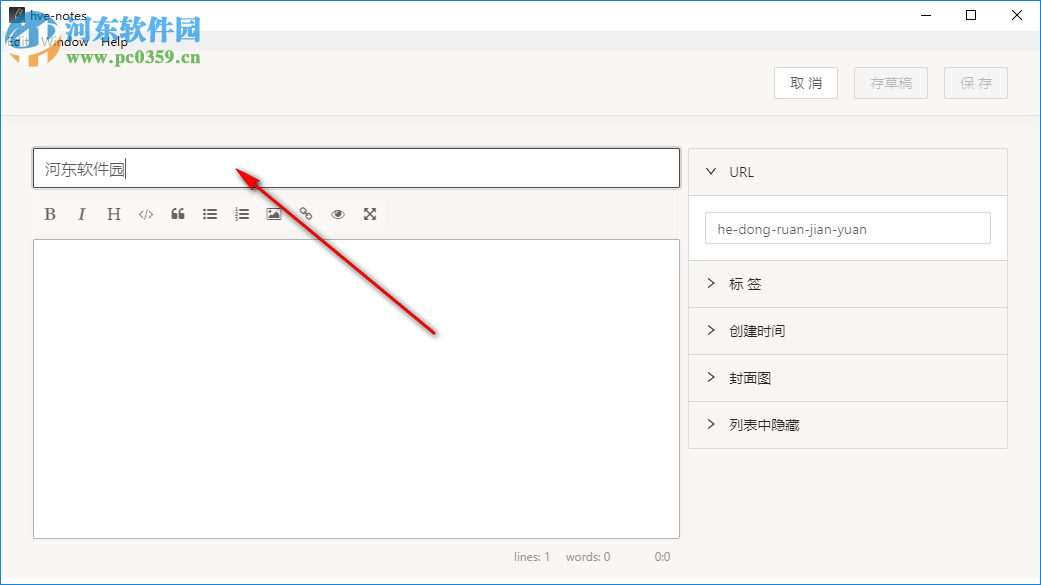
Task: Toggle bold formatting in editor toolbar
Action: 50,214
